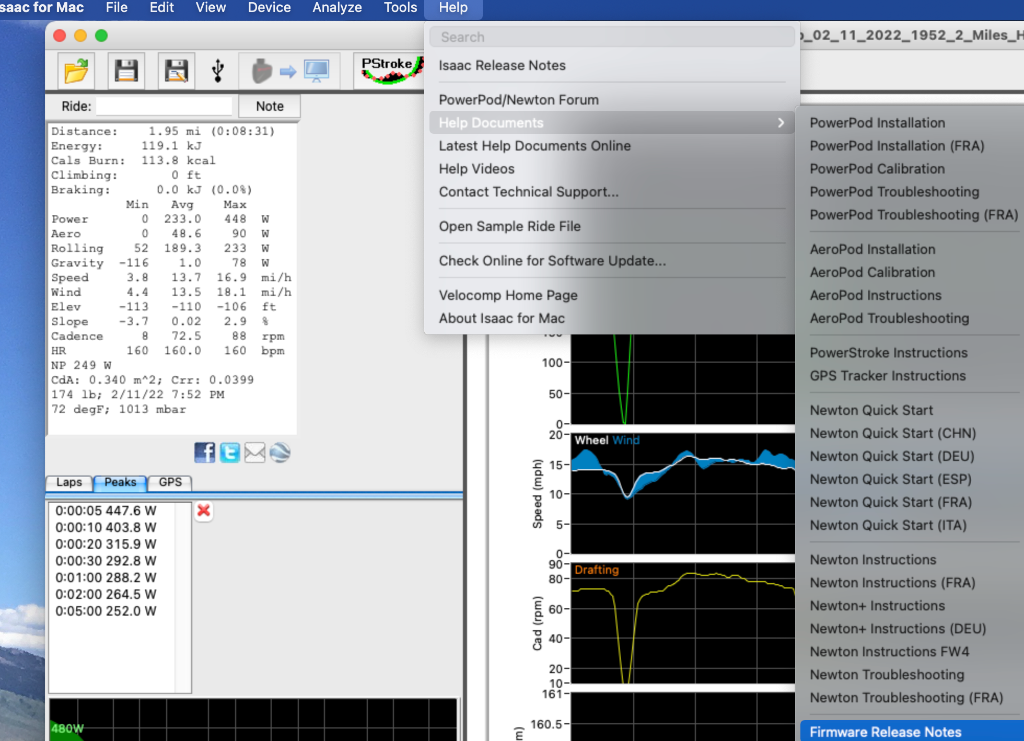The width and height of the screenshot is (1024, 741).
Task: Select About Isaac for Mac
Action: pyautogui.click(x=501, y=318)
